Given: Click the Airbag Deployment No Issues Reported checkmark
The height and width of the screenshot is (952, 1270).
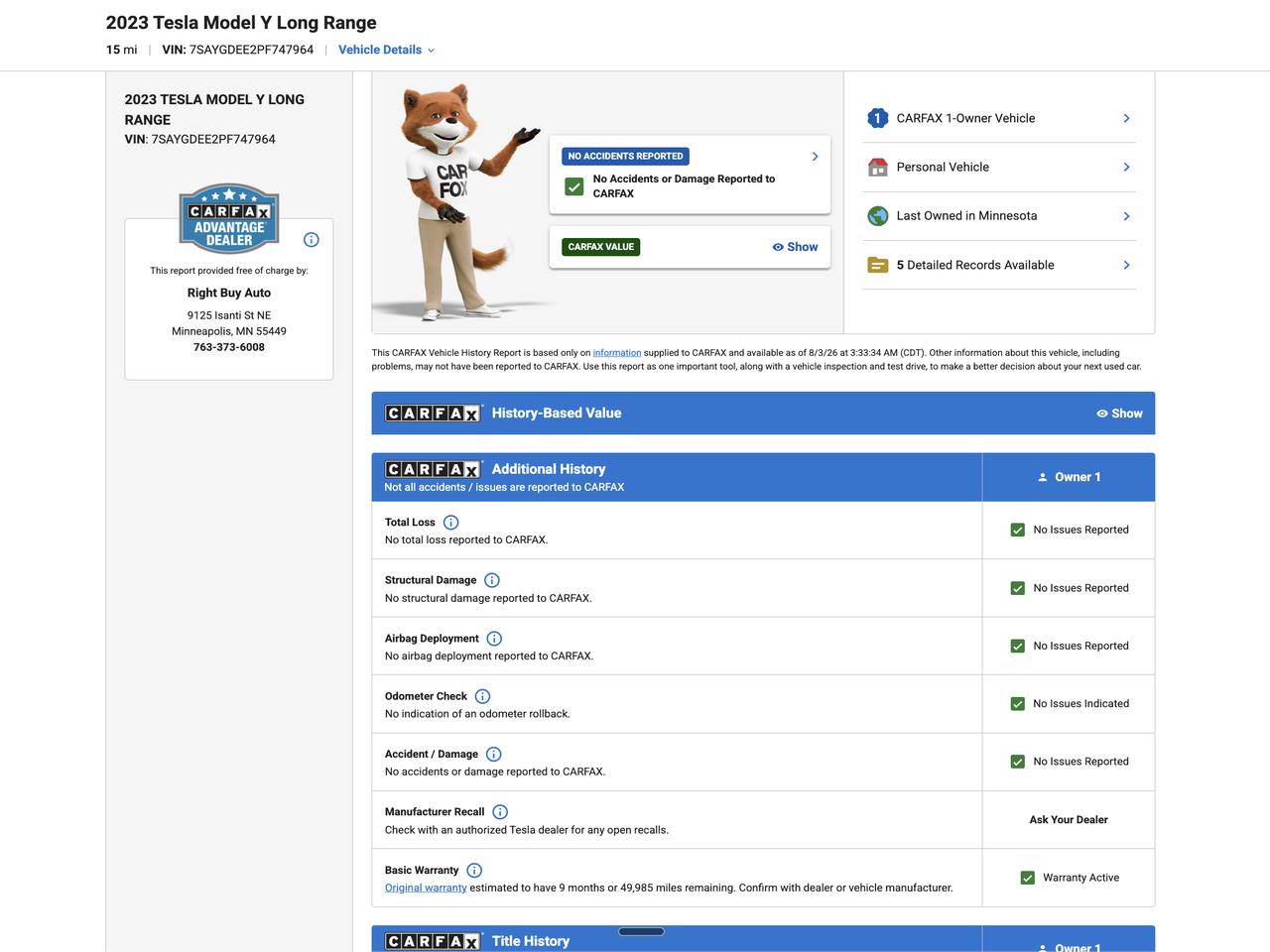Looking at the screenshot, I should click(1017, 646).
